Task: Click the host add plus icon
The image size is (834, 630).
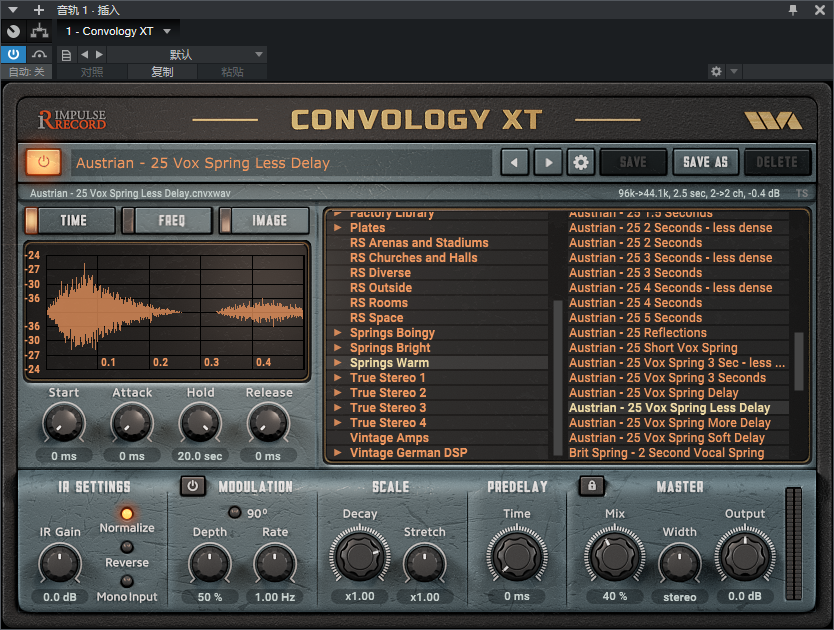Action: point(38,10)
